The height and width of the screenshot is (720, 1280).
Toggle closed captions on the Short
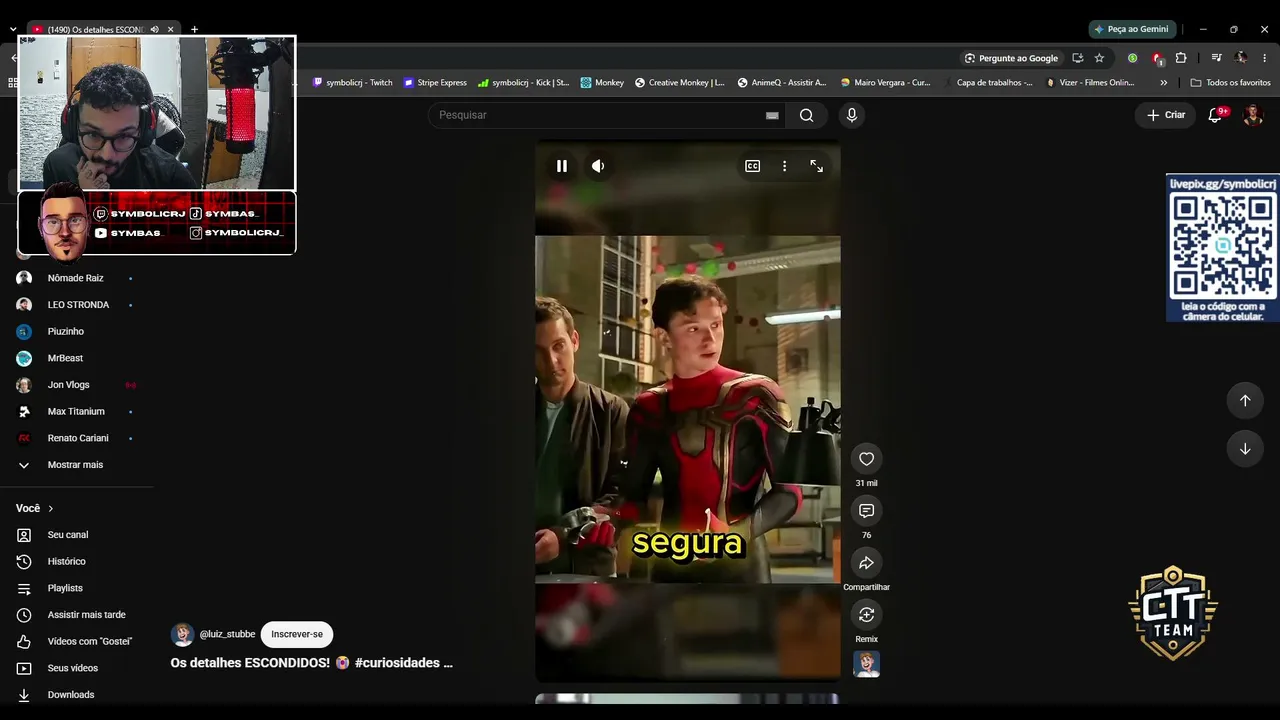point(753,166)
